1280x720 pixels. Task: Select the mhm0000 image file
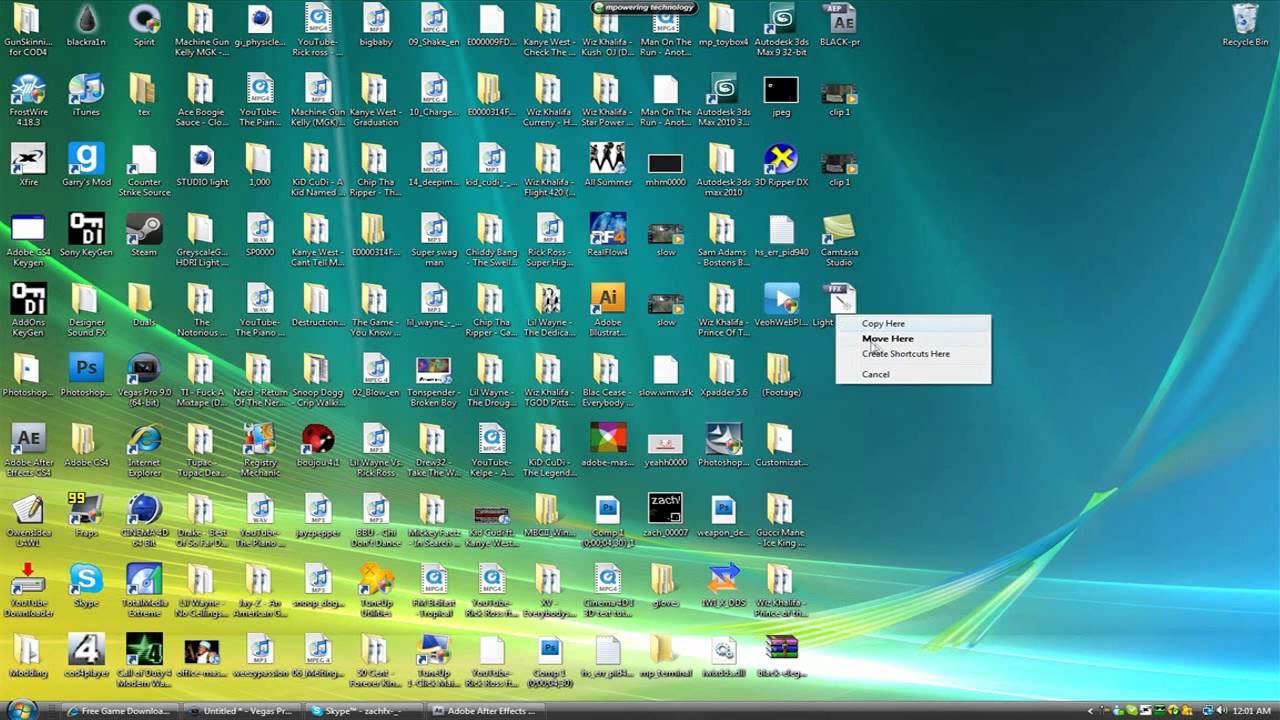pos(665,166)
